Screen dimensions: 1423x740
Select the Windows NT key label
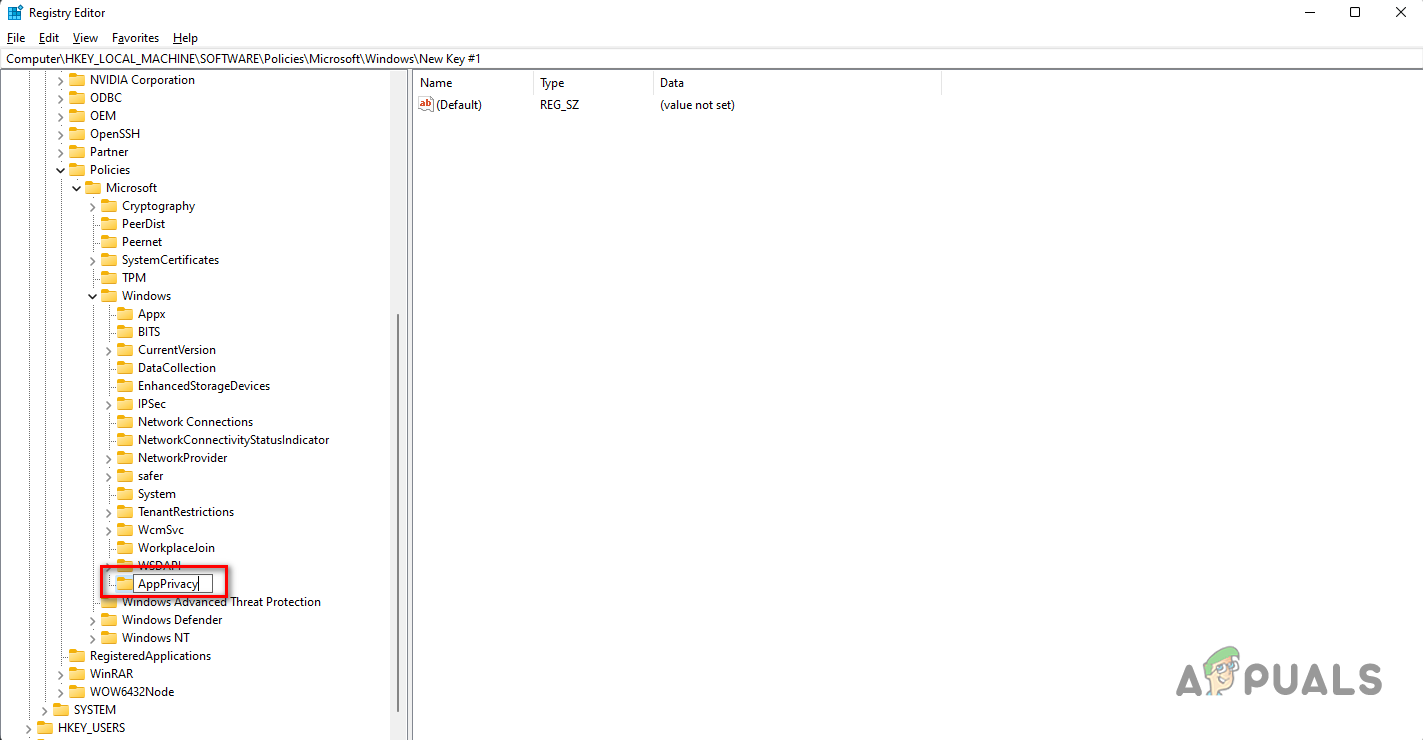[156, 638]
